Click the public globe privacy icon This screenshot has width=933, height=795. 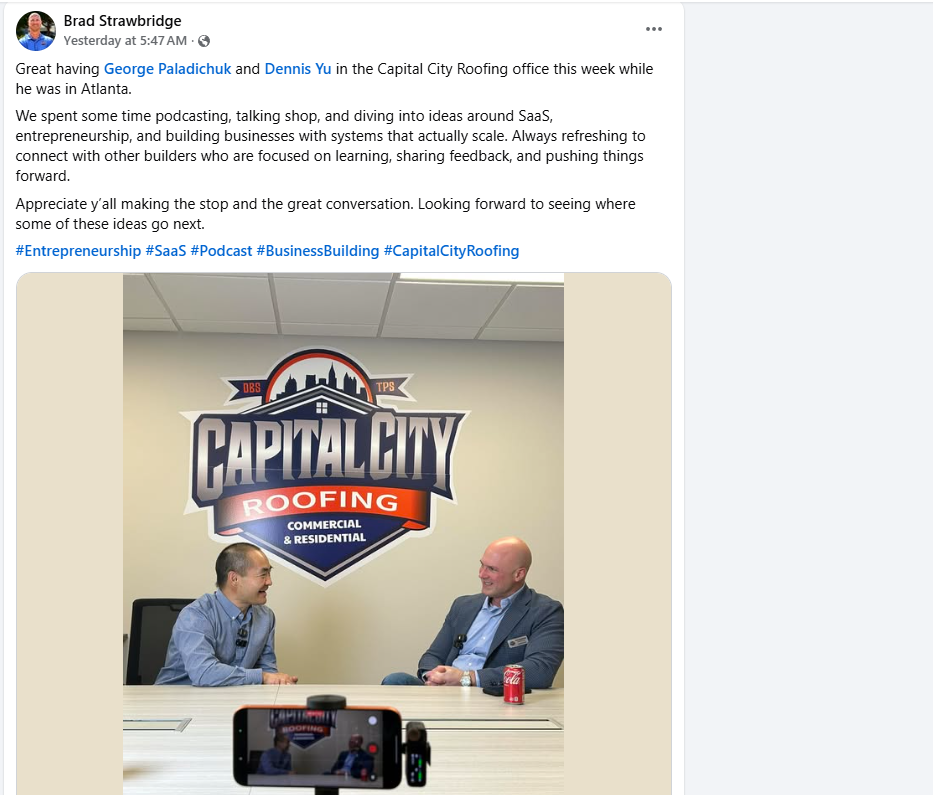204,41
